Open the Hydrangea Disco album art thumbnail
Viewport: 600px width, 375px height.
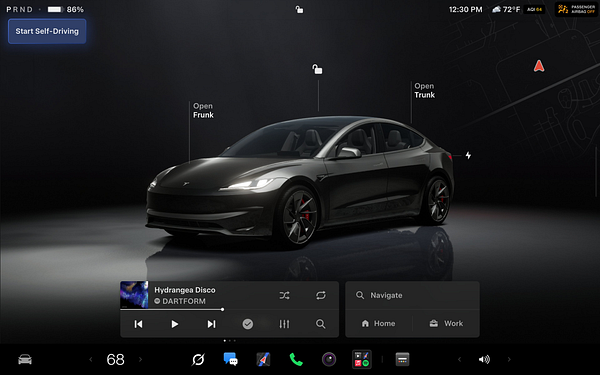pos(134,295)
